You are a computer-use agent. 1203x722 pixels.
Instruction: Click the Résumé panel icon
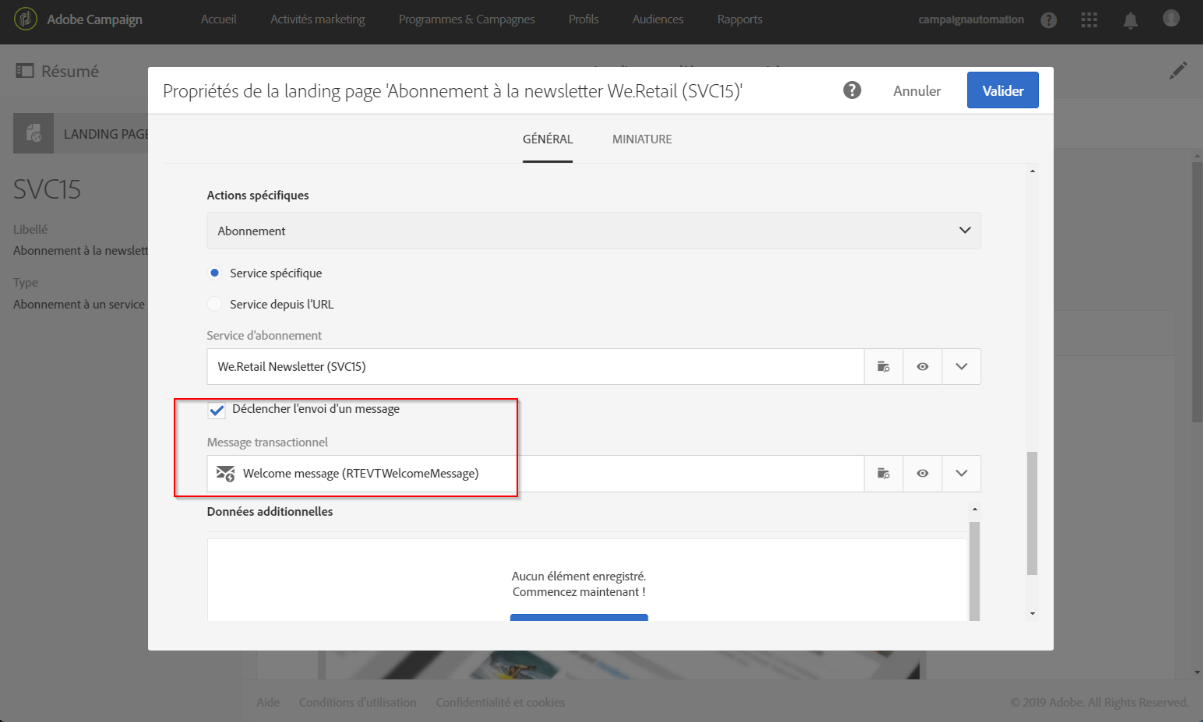pos(25,71)
